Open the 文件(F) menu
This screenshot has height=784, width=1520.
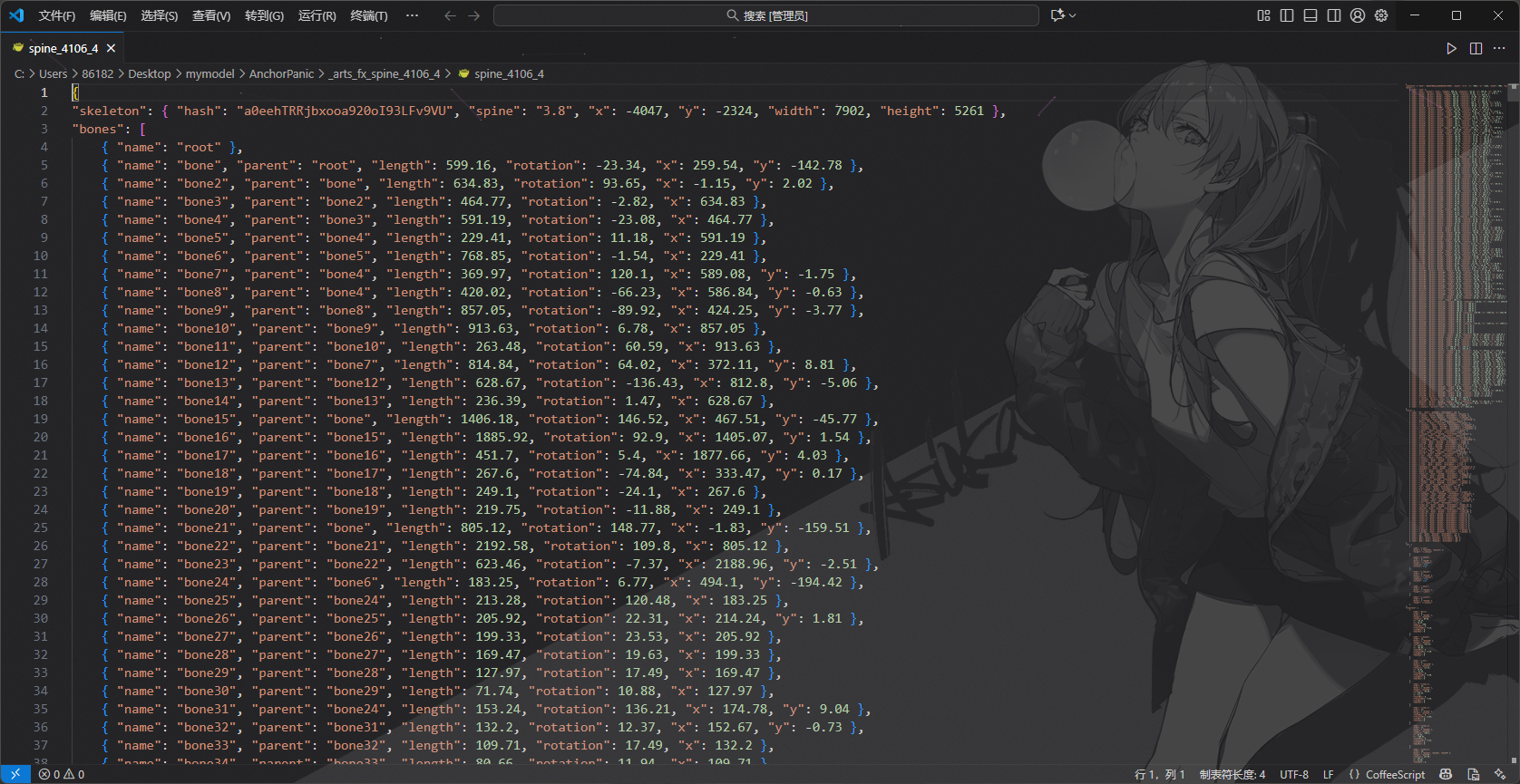coord(57,15)
